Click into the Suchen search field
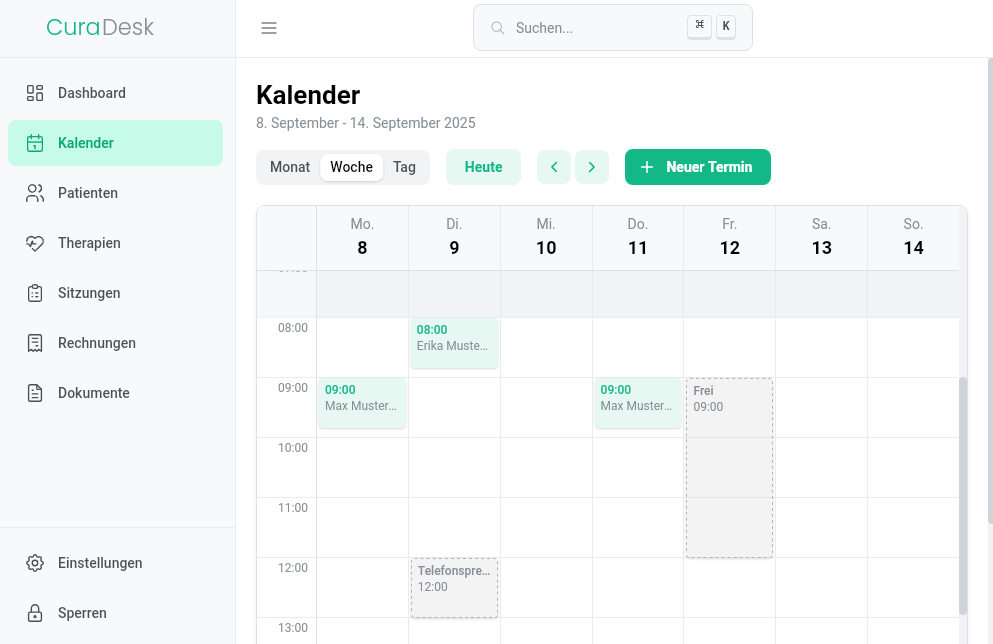This screenshot has height=644, width=993. tap(590, 27)
